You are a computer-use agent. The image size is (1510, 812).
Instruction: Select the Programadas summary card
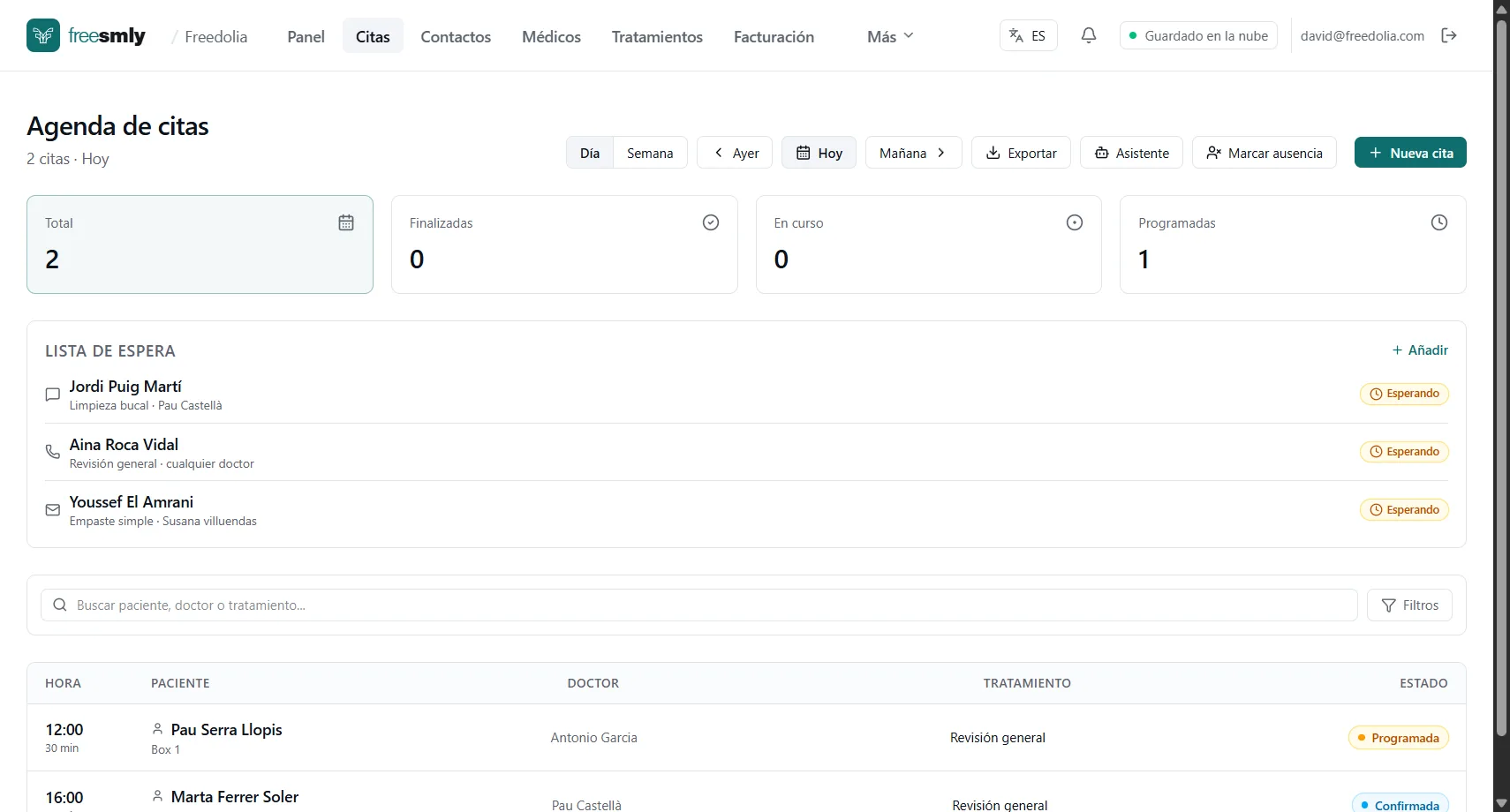pos(1293,244)
